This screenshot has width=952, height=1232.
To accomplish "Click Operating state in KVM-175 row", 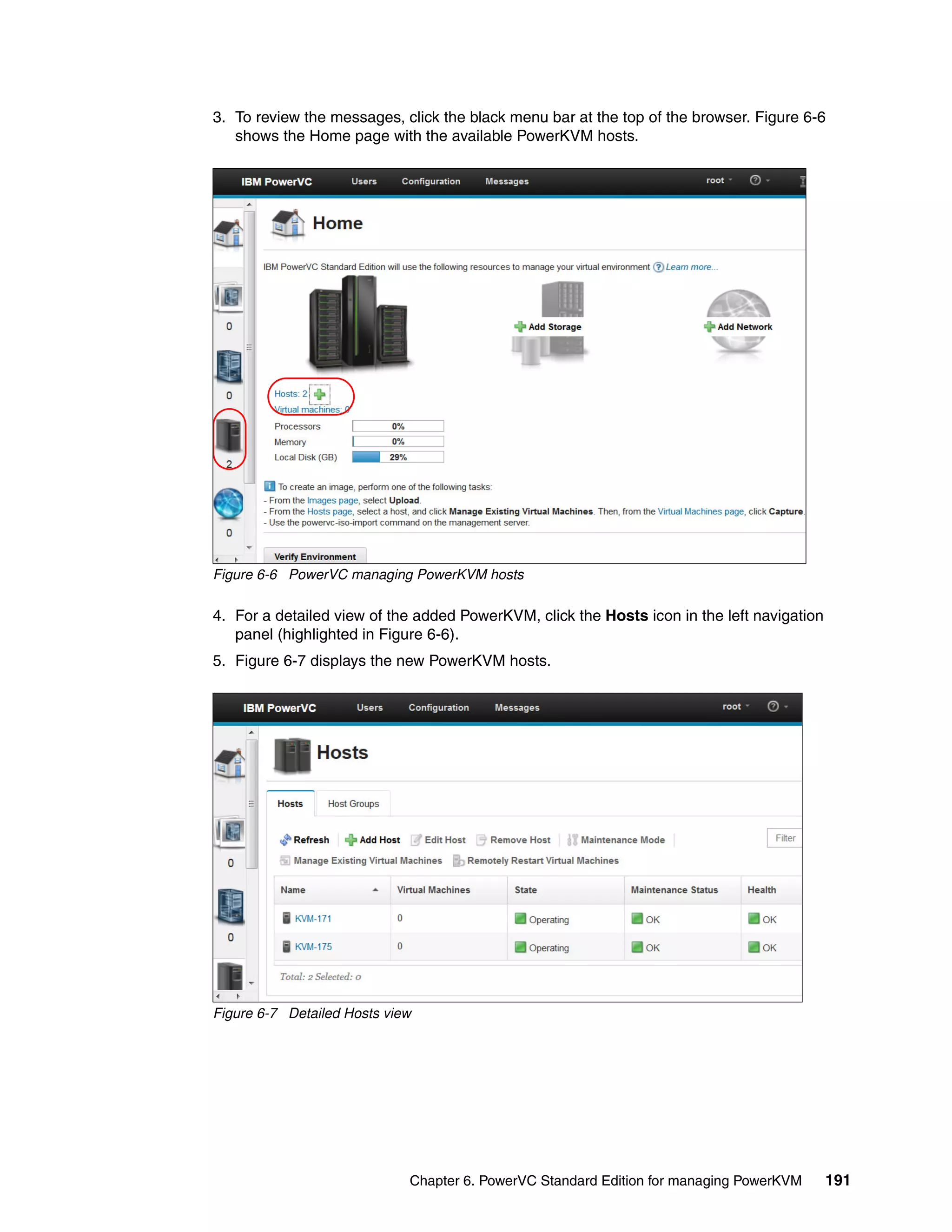I will coord(542,947).
